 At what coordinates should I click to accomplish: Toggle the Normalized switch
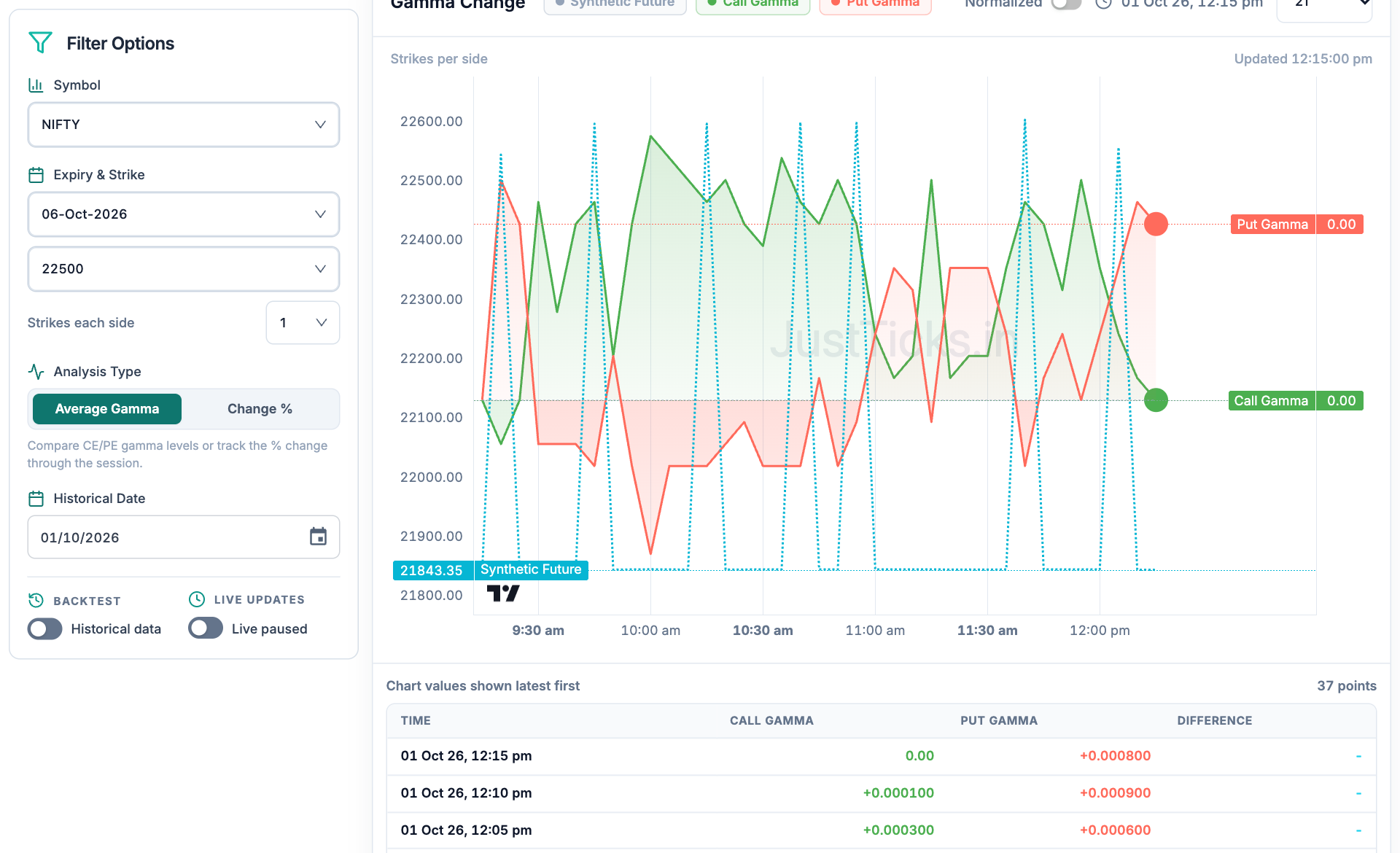[x=1066, y=4]
